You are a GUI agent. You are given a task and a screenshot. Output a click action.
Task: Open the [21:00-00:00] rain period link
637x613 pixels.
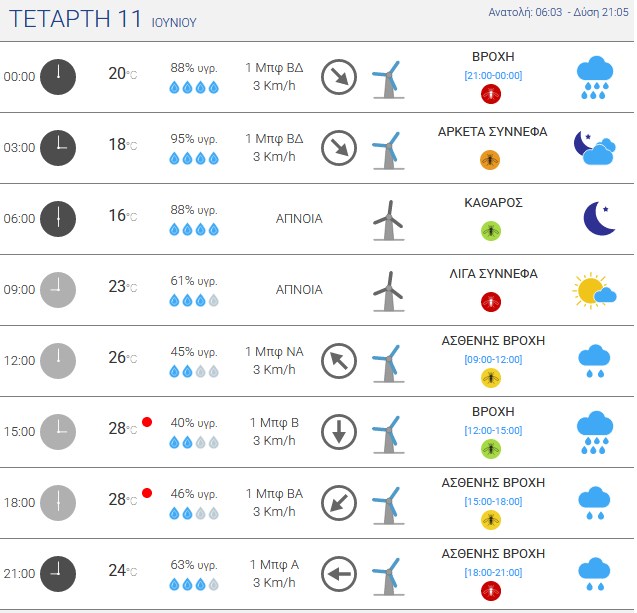(x=493, y=76)
